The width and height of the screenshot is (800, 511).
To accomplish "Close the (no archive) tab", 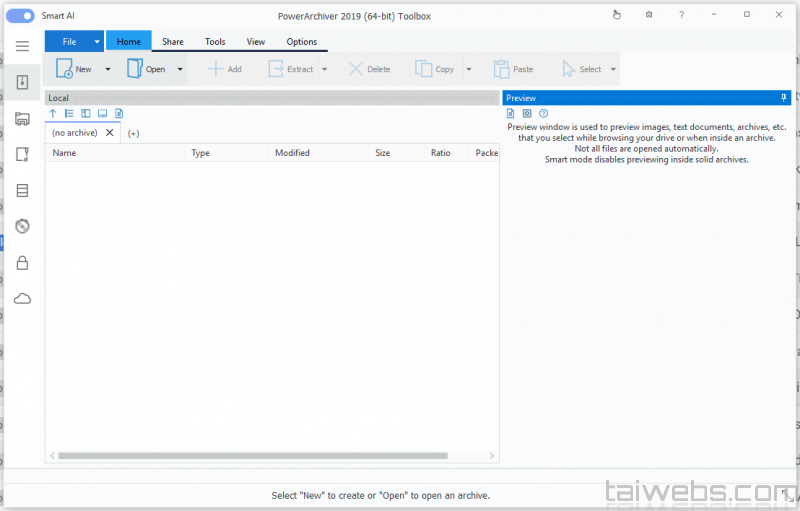I will pyautogui.click(x=110, y=133).
